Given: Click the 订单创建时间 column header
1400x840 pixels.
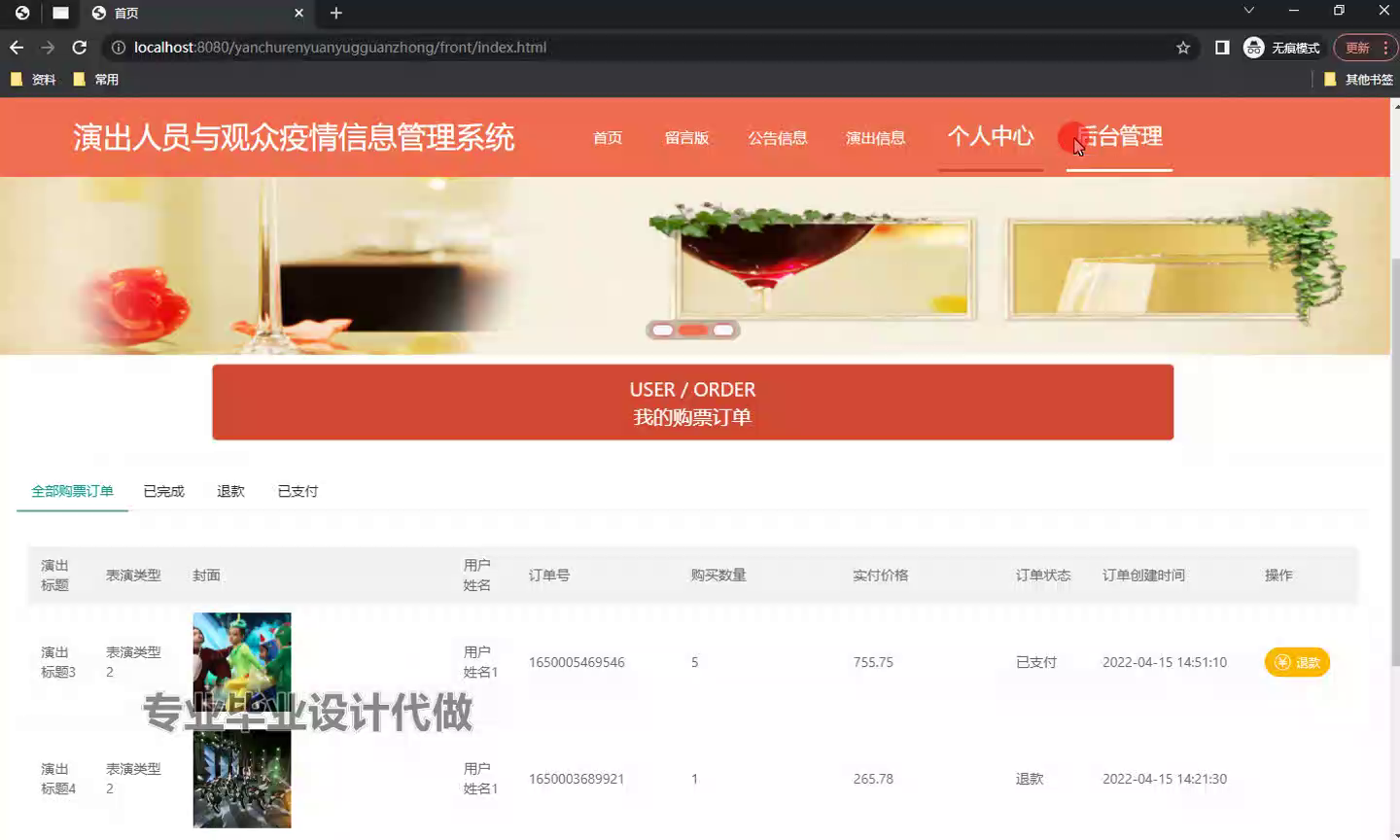Looking at the screenshot, I should [x=1143, y=576].
